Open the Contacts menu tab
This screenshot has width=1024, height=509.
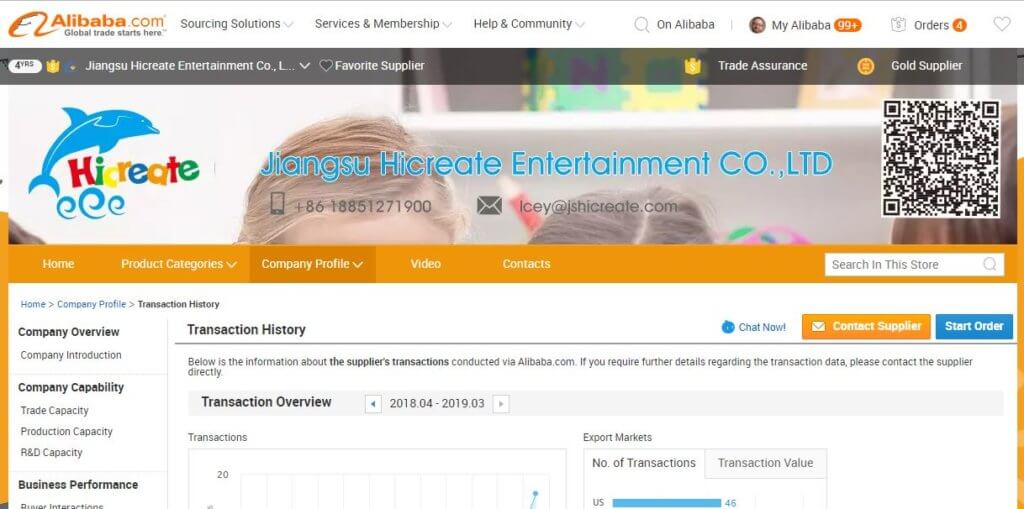[526, 264]
